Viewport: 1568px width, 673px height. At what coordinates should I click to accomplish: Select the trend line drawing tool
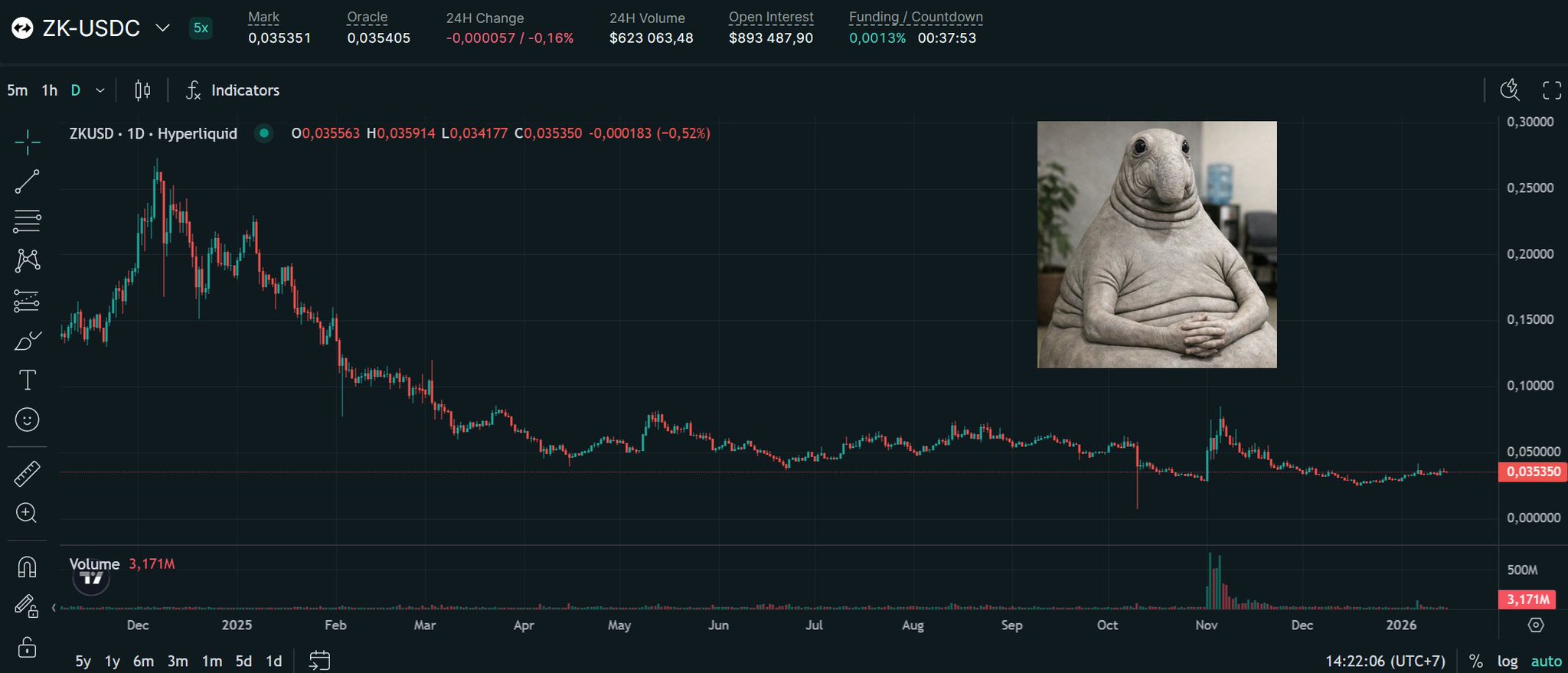pyautogui.click(x=28, y=181)
